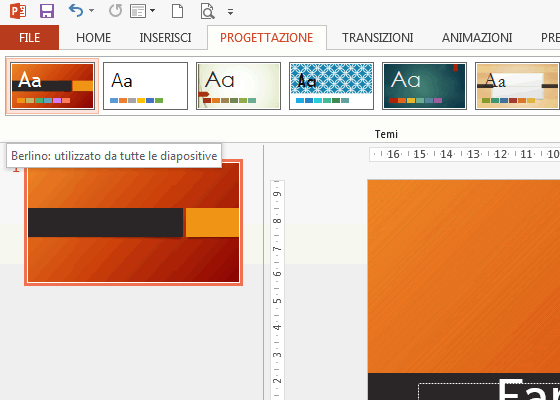The width and height of the screenshot is (560, 400).
Task: Select the PROGETTAZIONE tab
Action: click(266, 38)
